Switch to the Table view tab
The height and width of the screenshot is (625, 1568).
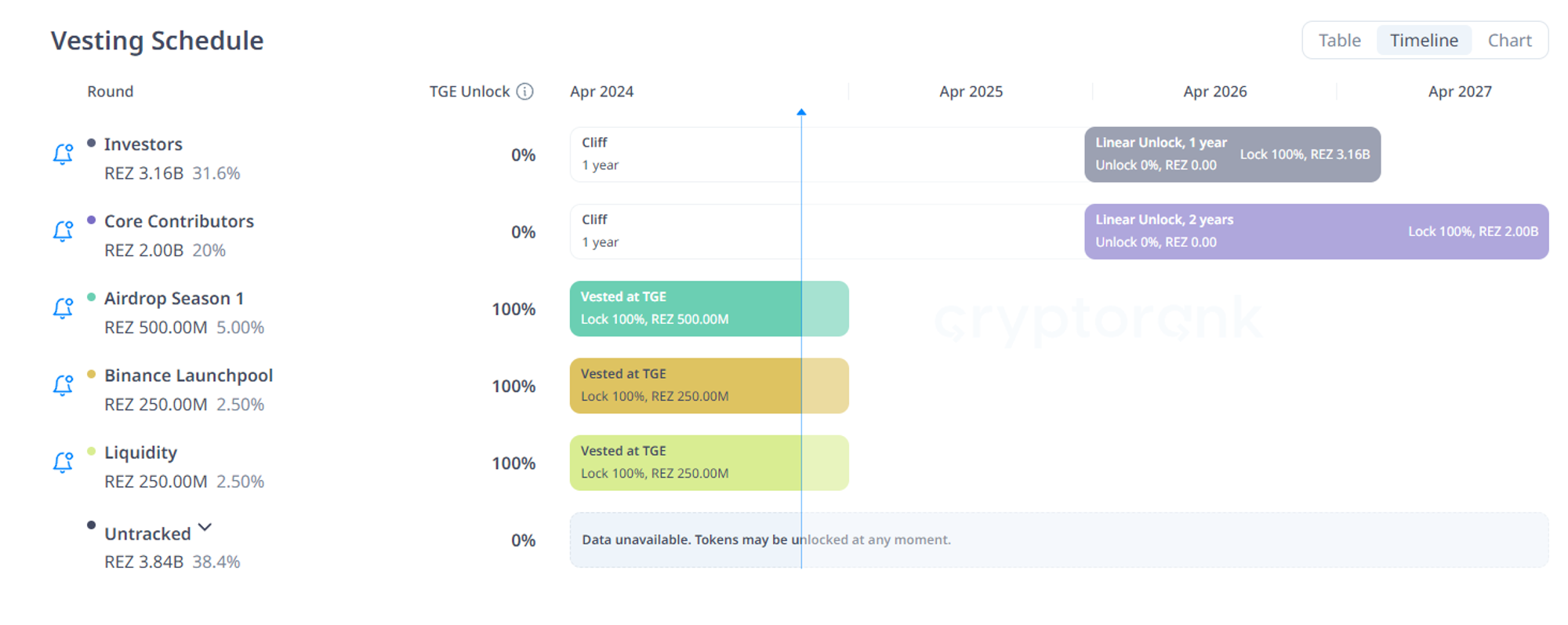[1339, 41]
